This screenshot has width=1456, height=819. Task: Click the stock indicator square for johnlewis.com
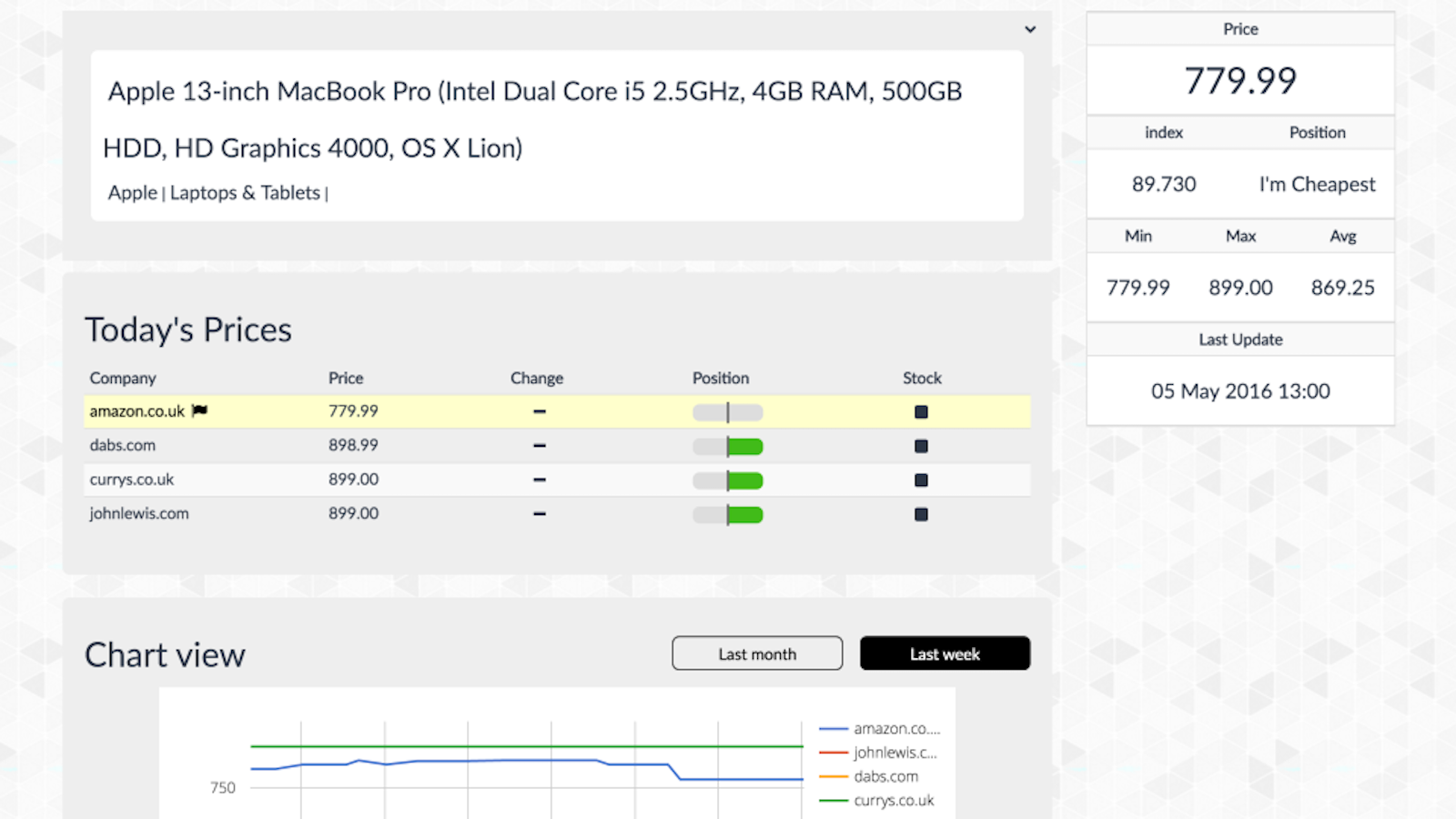[921, 514]
